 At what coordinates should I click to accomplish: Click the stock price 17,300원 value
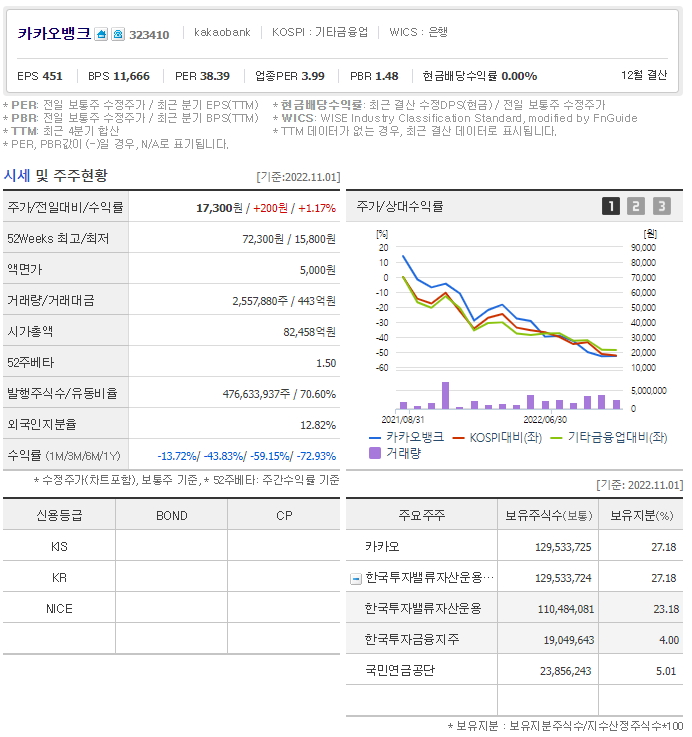219,208
